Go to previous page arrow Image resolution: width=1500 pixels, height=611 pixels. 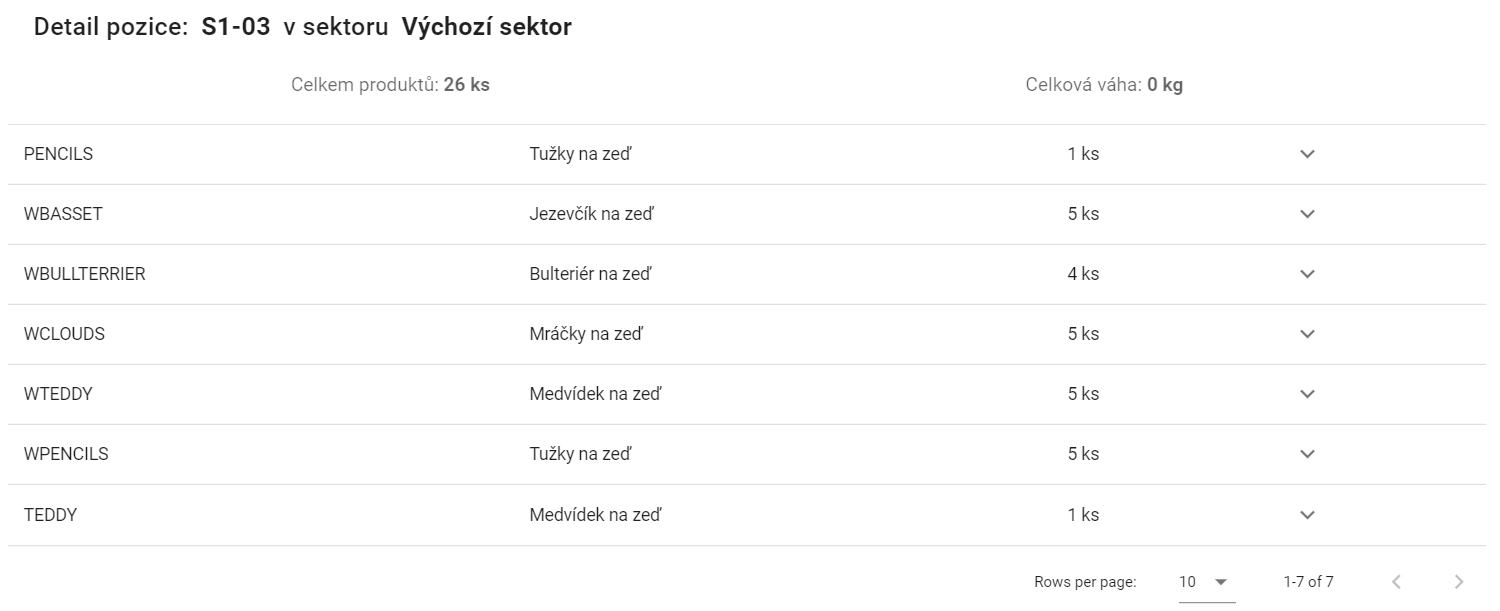click(x=1397, y=582)
